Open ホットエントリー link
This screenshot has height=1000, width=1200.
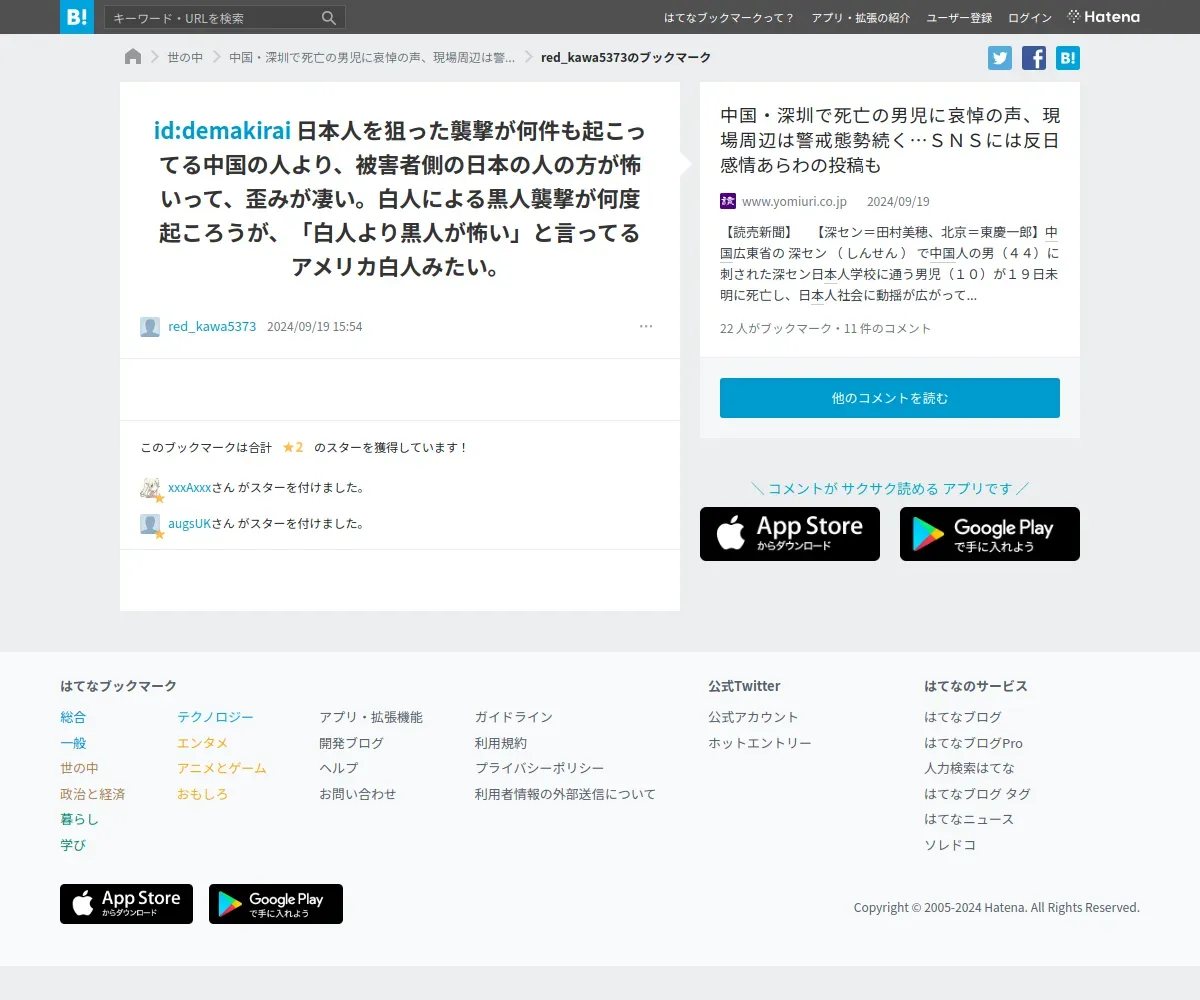(760, 743)
